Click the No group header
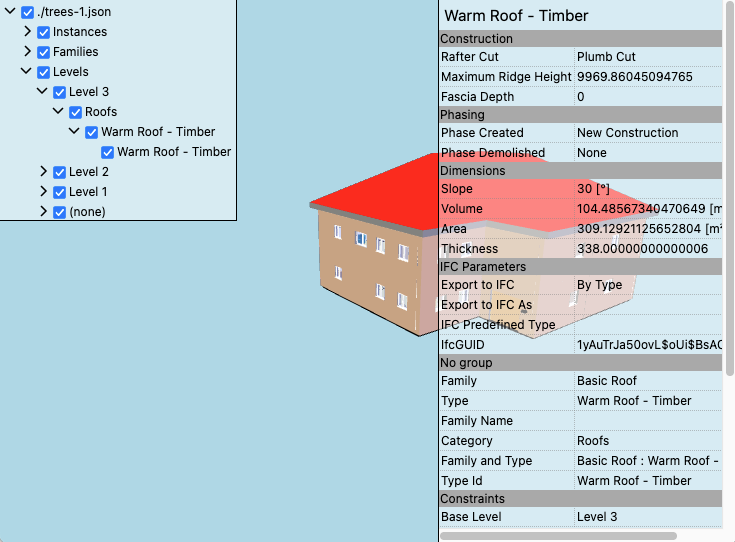The width and height of the screenshot is (735, 542). (x=581, y=362)
